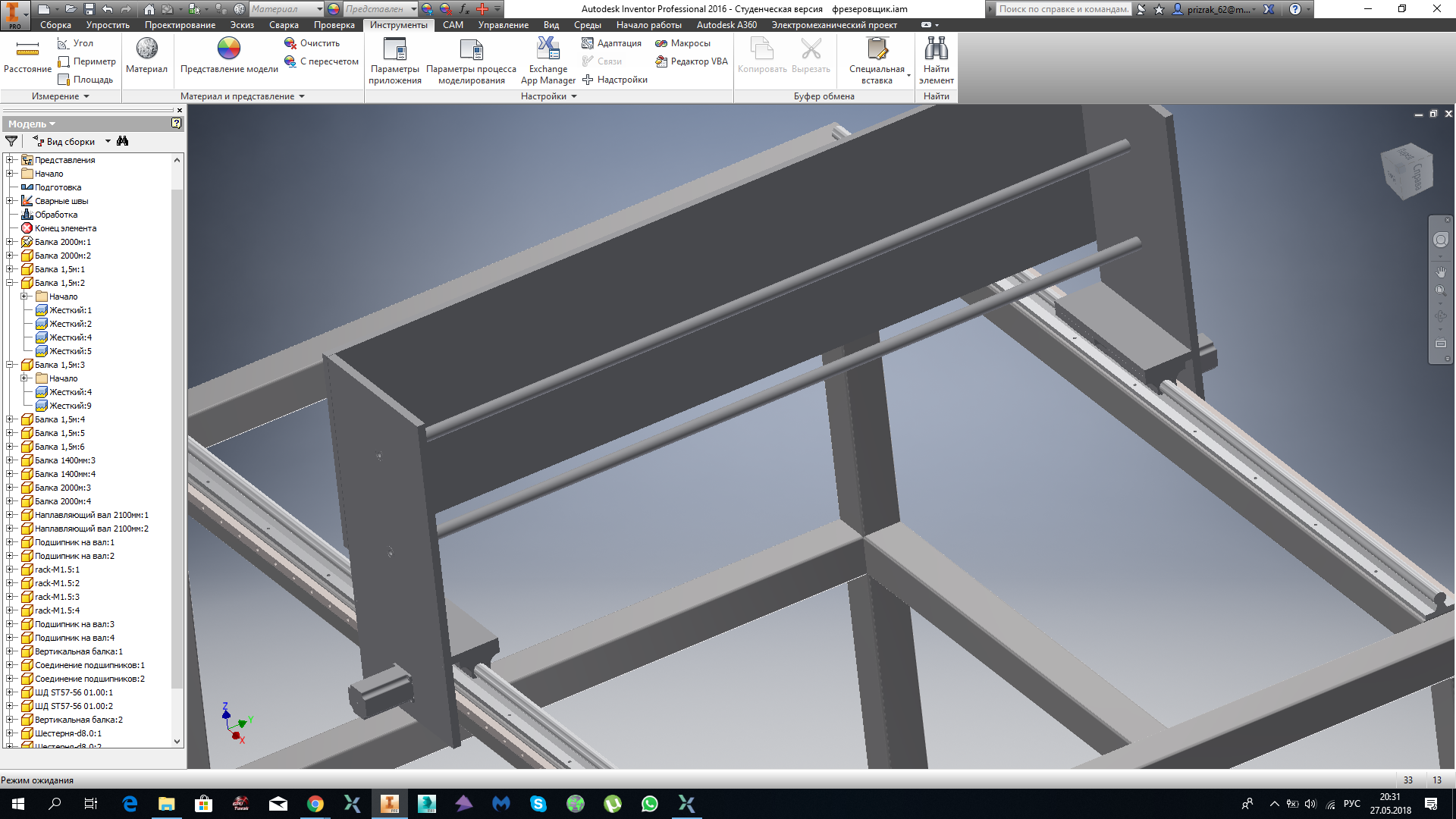Open Chrome from the Windows taskbar
The height and width of the screenshot is (819, 1456).
click(315, 804)
